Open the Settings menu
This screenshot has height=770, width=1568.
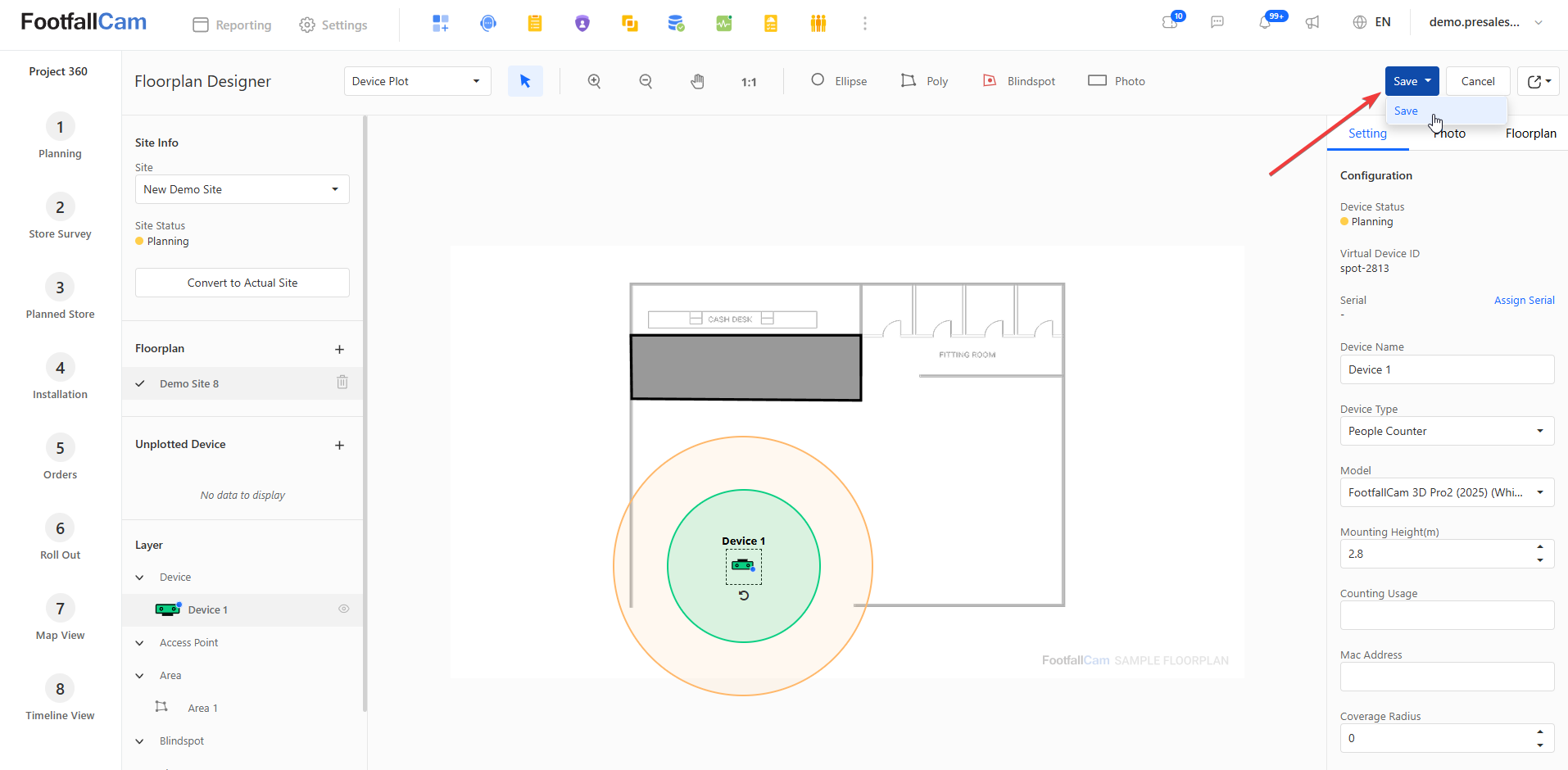pos(333,25)
